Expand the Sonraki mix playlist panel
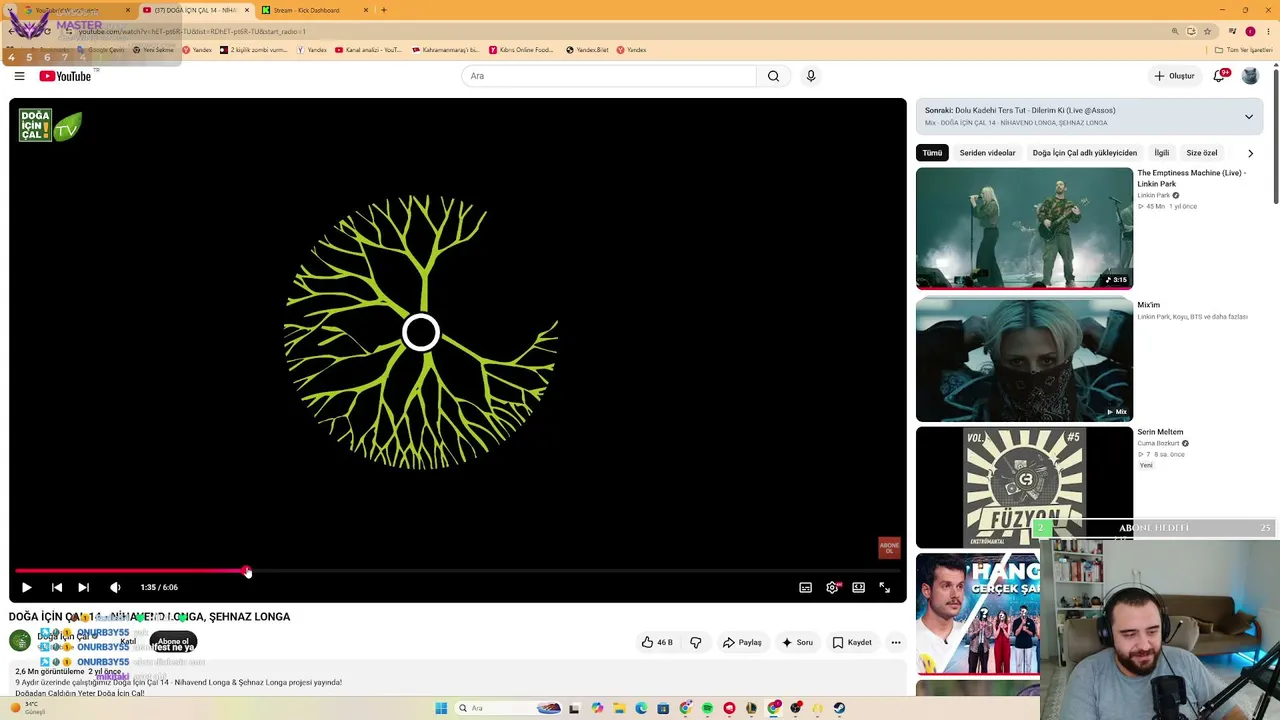 [x=1248, y=117]
